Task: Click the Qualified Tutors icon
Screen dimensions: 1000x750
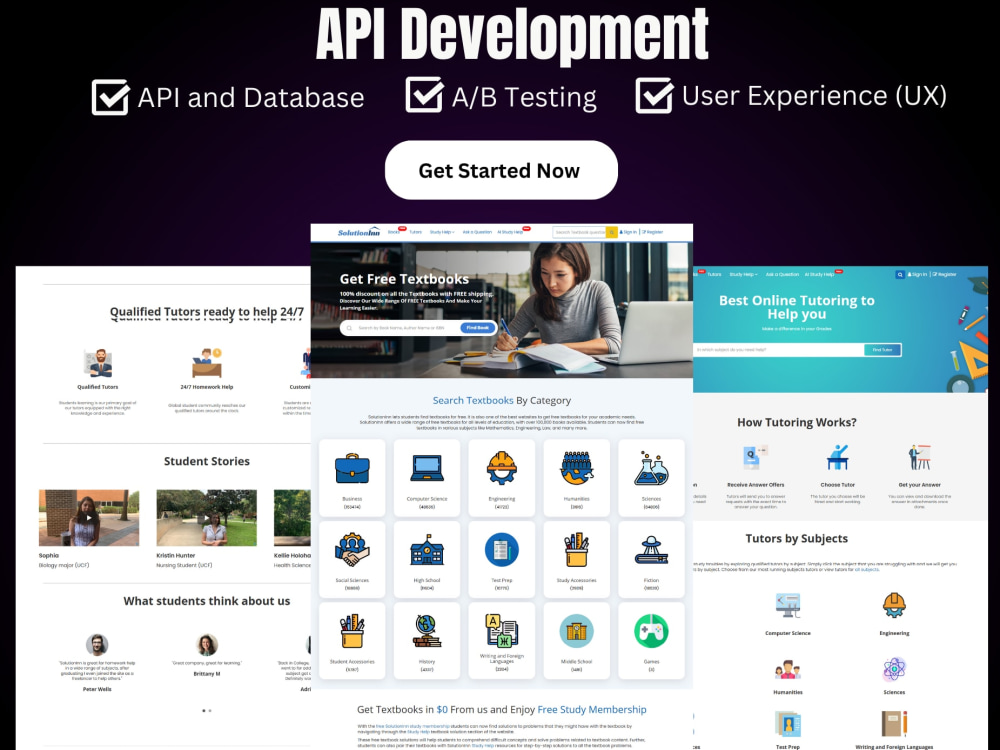Action: 98,363
